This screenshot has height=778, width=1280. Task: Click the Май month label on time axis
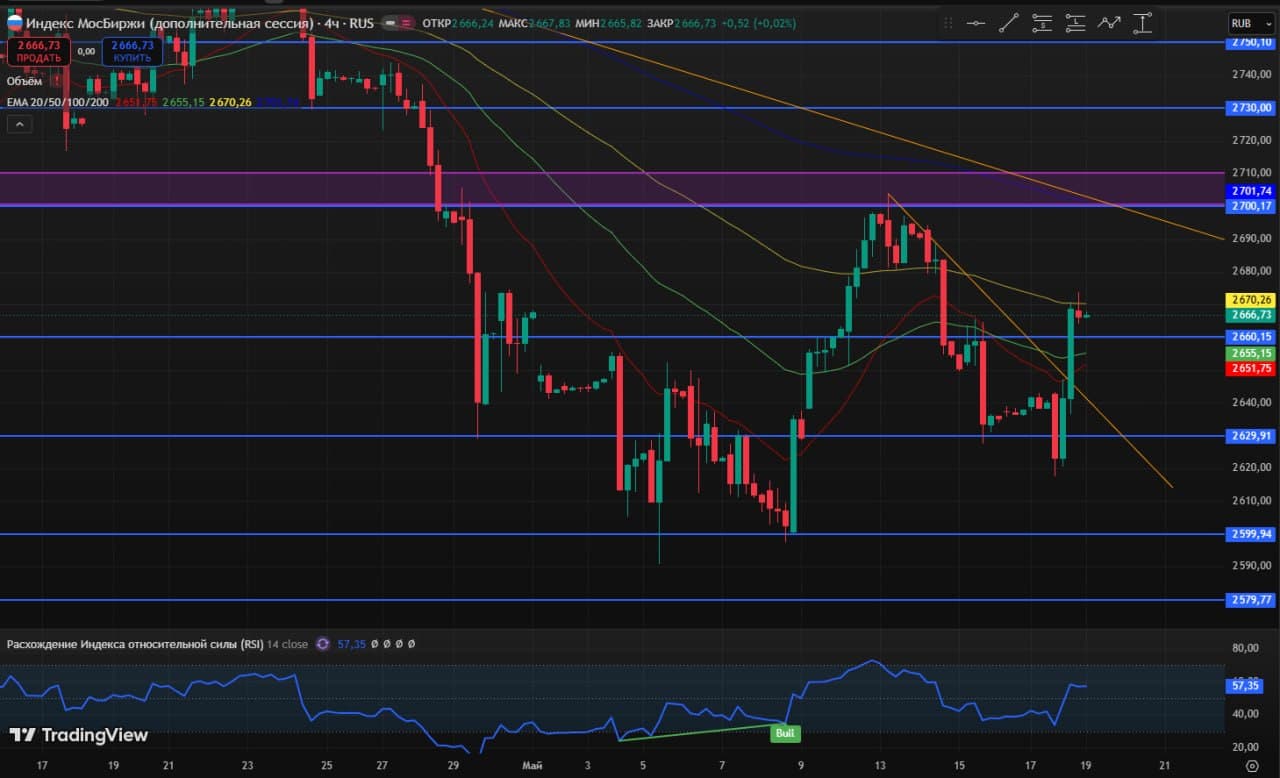point(533,765)
